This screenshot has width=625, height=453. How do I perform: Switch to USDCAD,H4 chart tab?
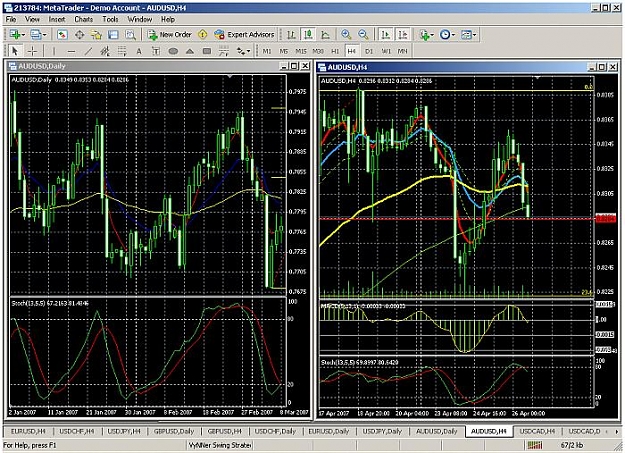pyautogui.click(x=537, y=431)
